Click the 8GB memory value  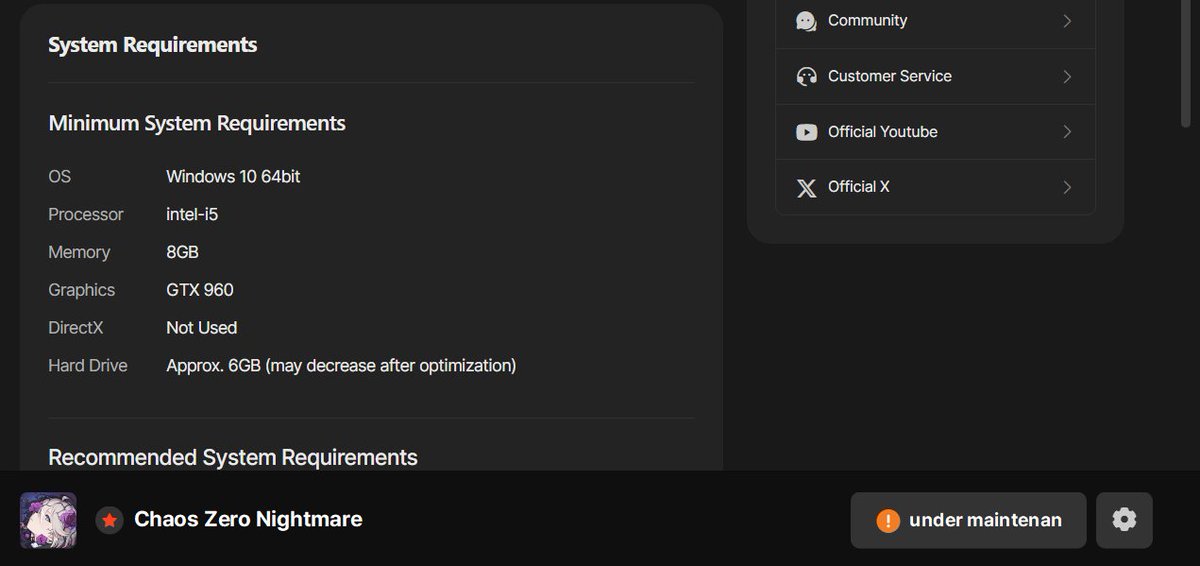tap(182, 253)
